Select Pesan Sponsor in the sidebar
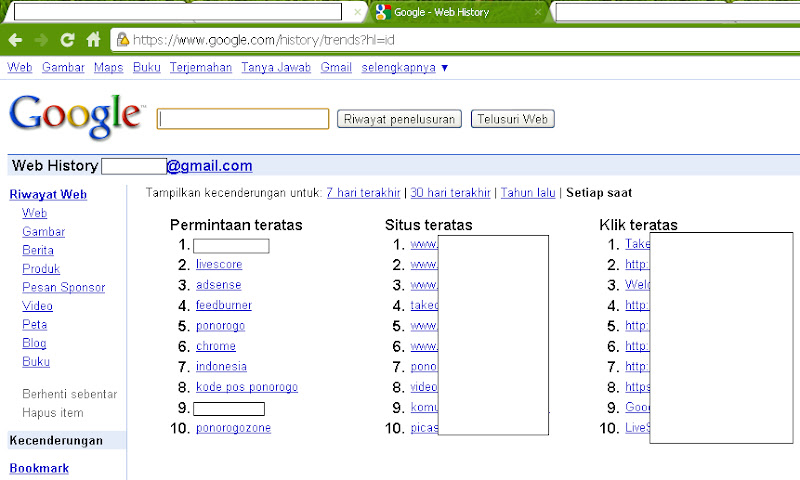 click(64, 287)
